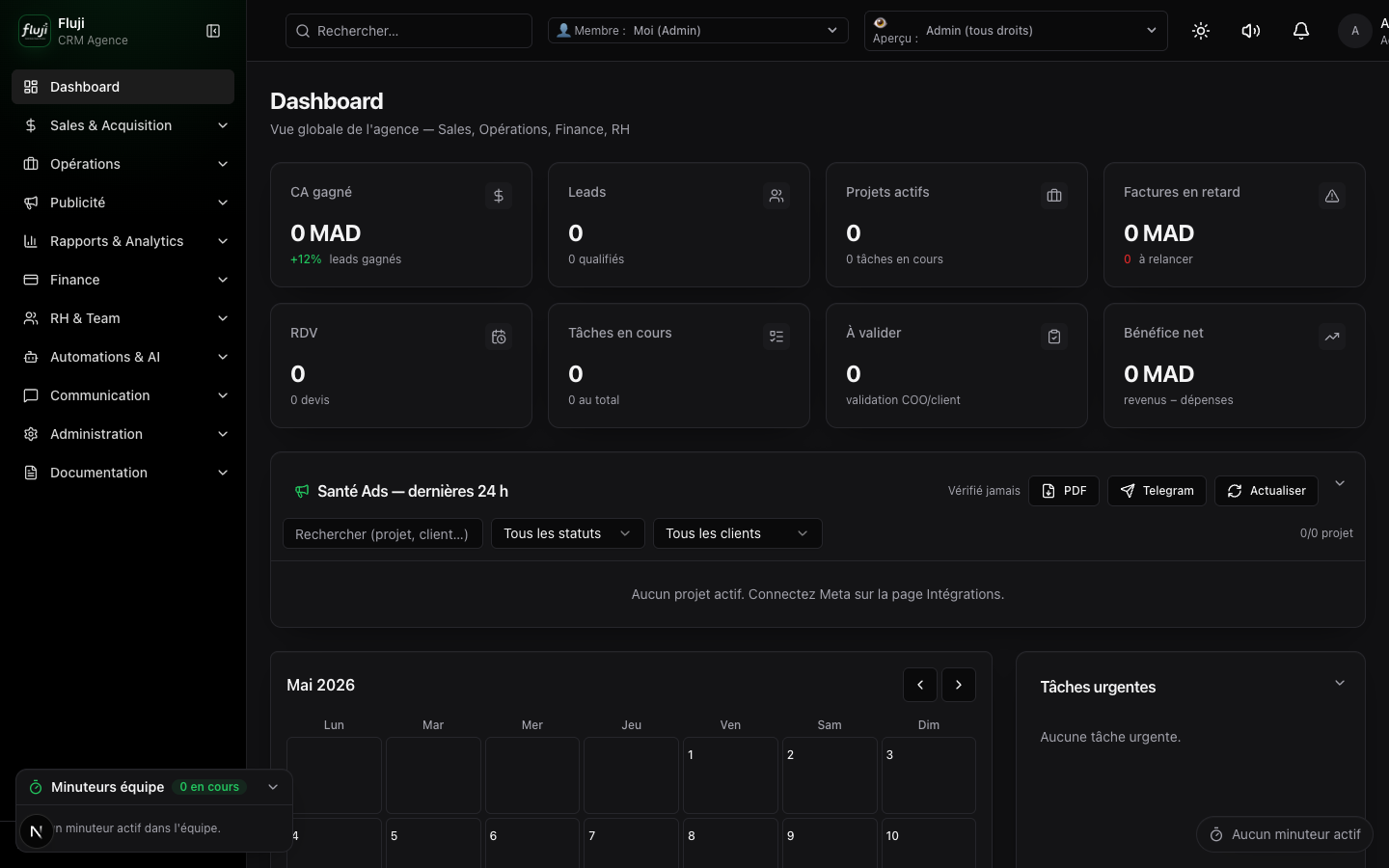Open the N avatar badge bottom-left
This screenshot has height=868, width=1389.
tap(37, 830)
